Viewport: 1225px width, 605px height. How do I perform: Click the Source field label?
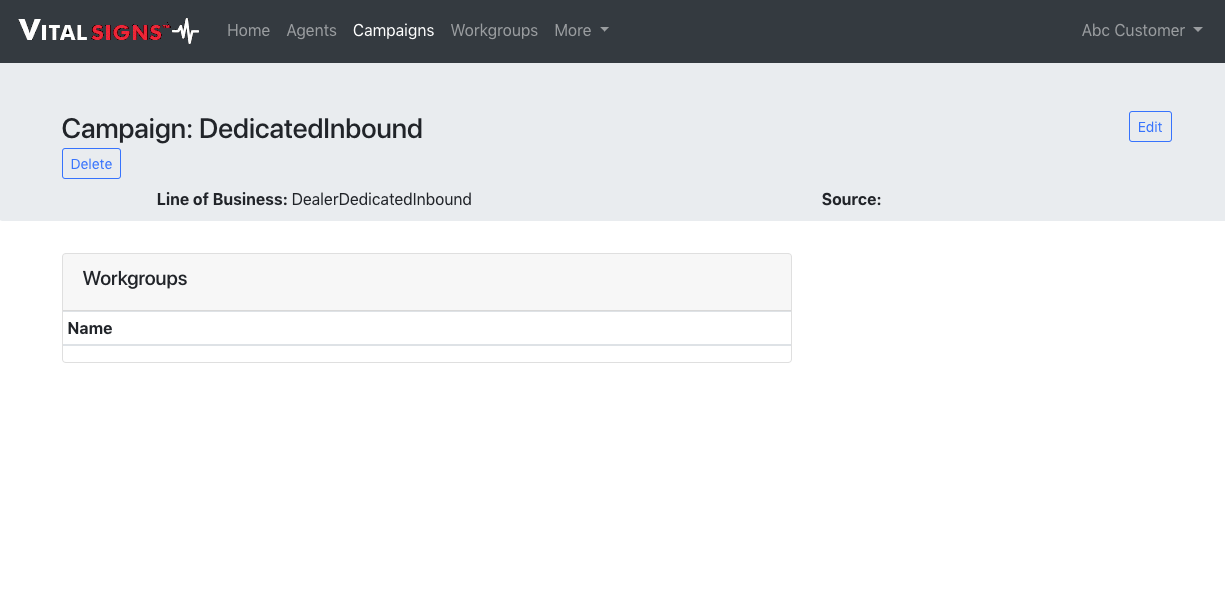[x=851, y=199]
